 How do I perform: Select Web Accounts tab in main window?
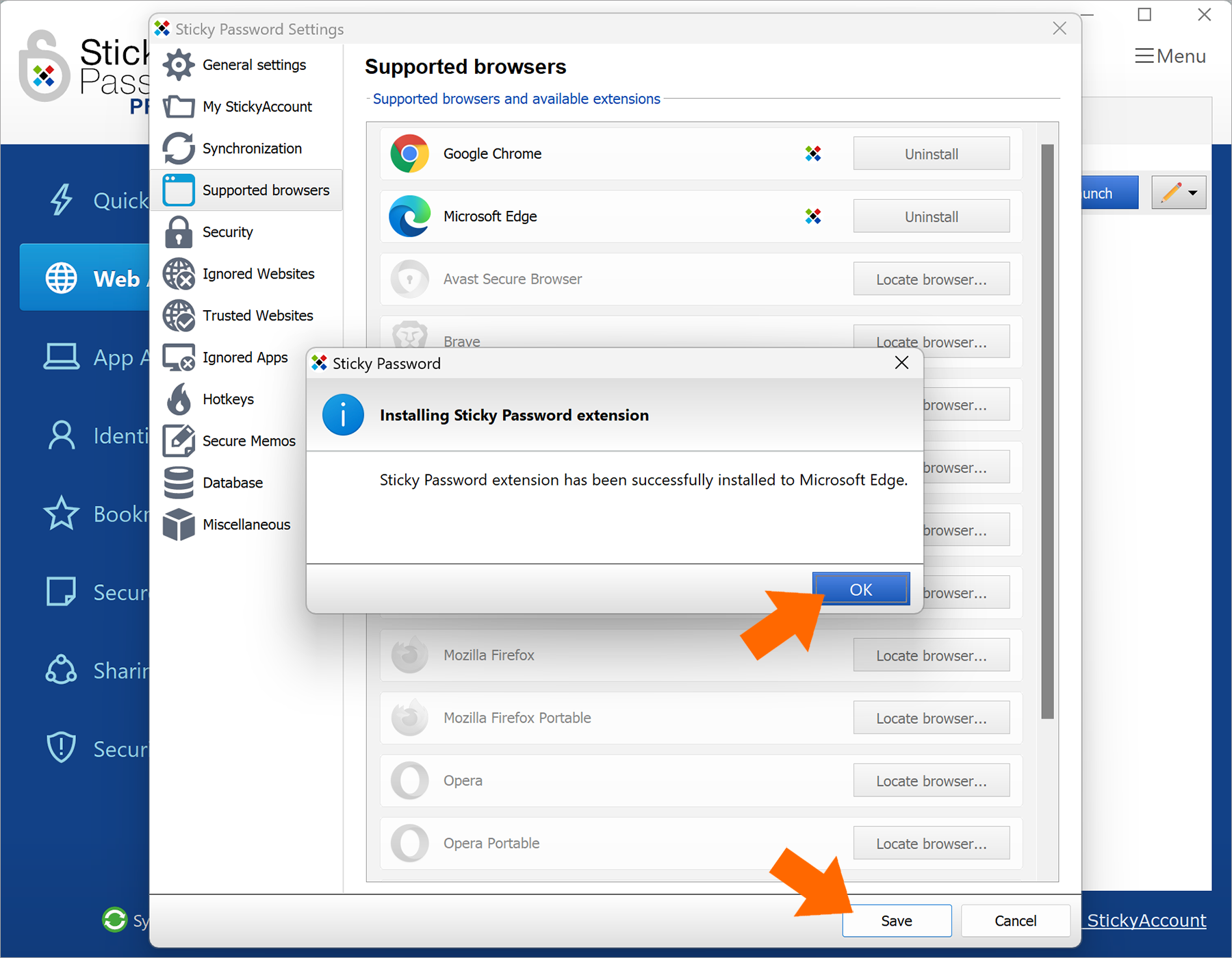click(85, 278)
